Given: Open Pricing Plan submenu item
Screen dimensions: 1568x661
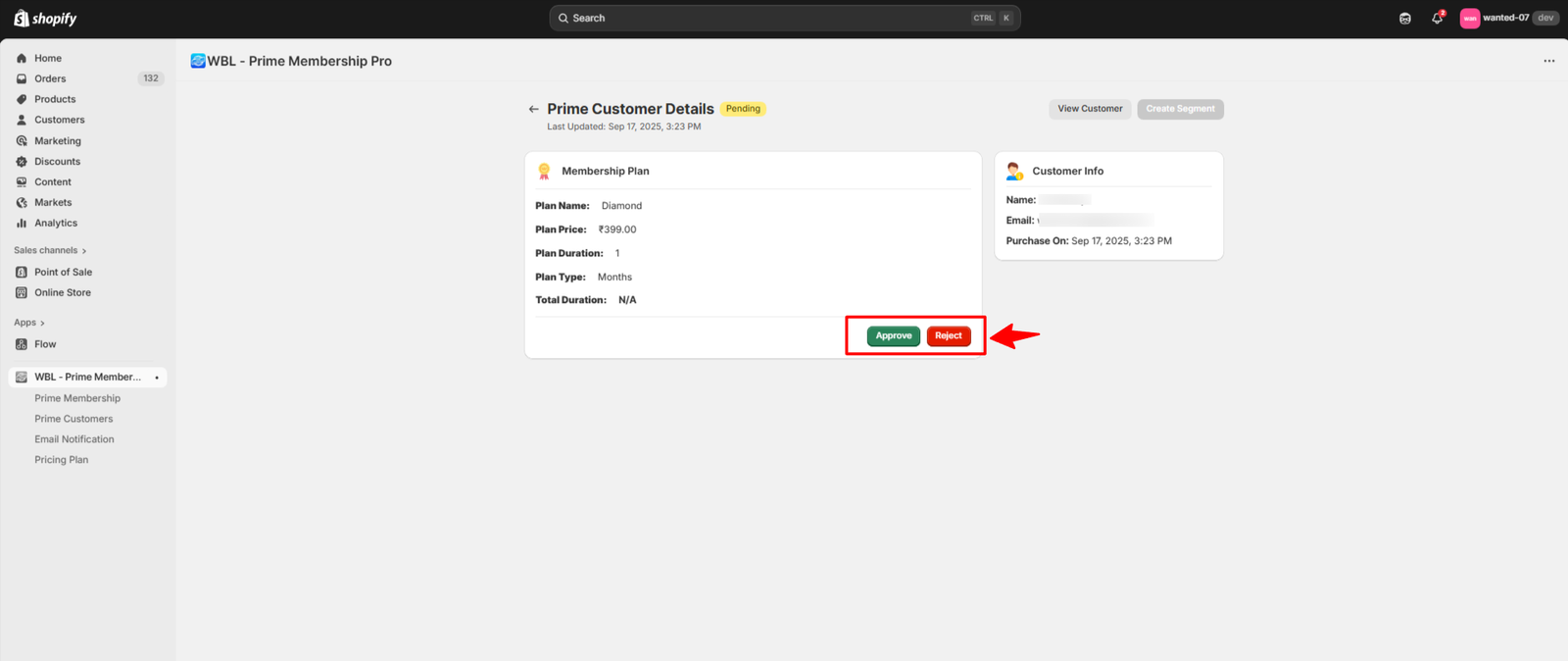Looking at the screenshot, I should 62,460.
